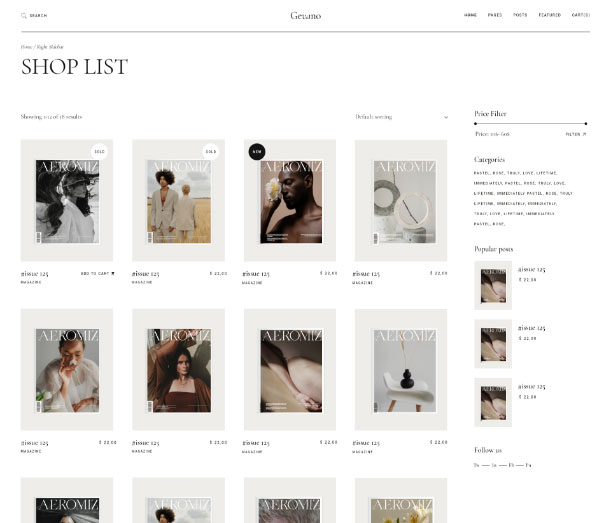This screenshot has width=611, height=523.
Task: Click Add to Cart under the first magazine
Action: [x=95, y=274]
